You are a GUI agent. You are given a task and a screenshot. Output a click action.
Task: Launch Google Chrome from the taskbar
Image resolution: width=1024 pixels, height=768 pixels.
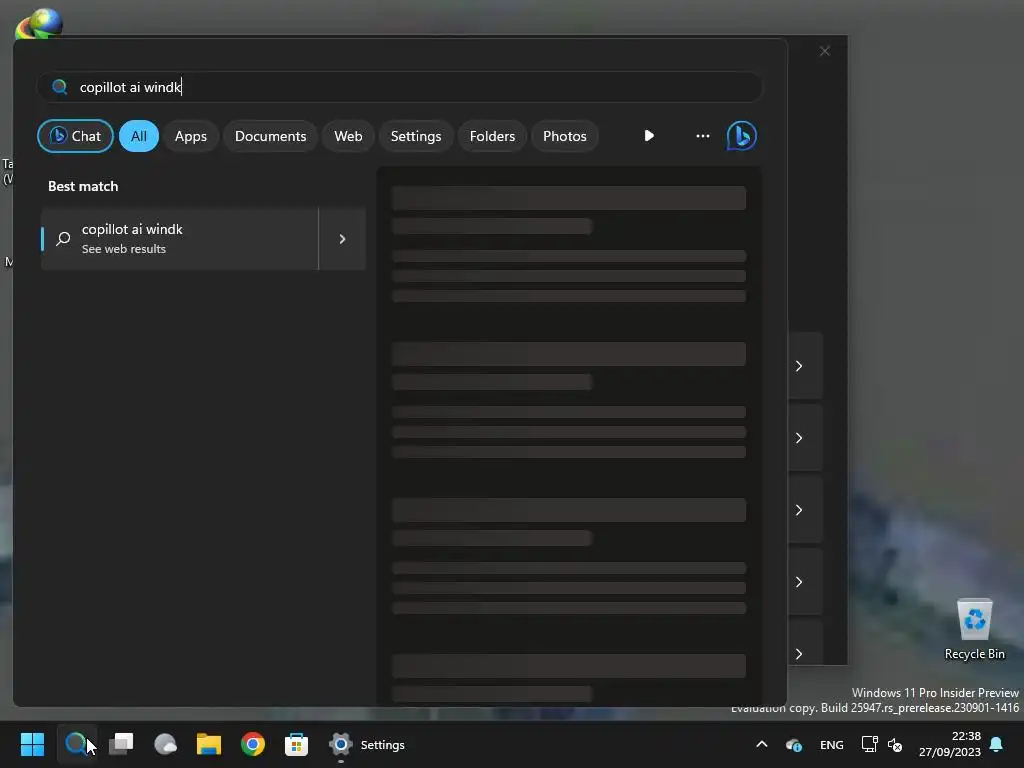(x=253, y=744)
